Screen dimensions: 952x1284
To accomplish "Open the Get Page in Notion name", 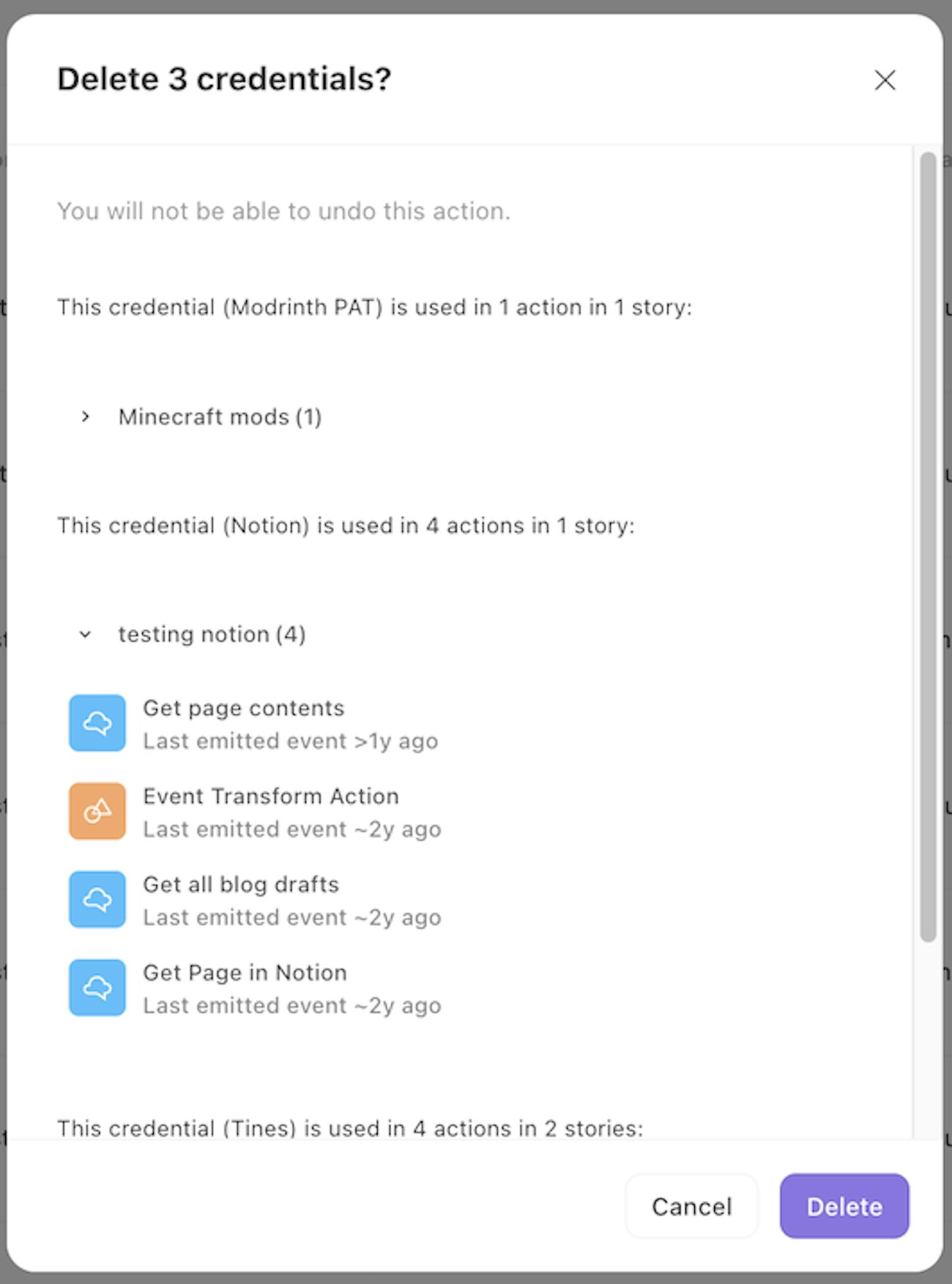I will point(245,973).
